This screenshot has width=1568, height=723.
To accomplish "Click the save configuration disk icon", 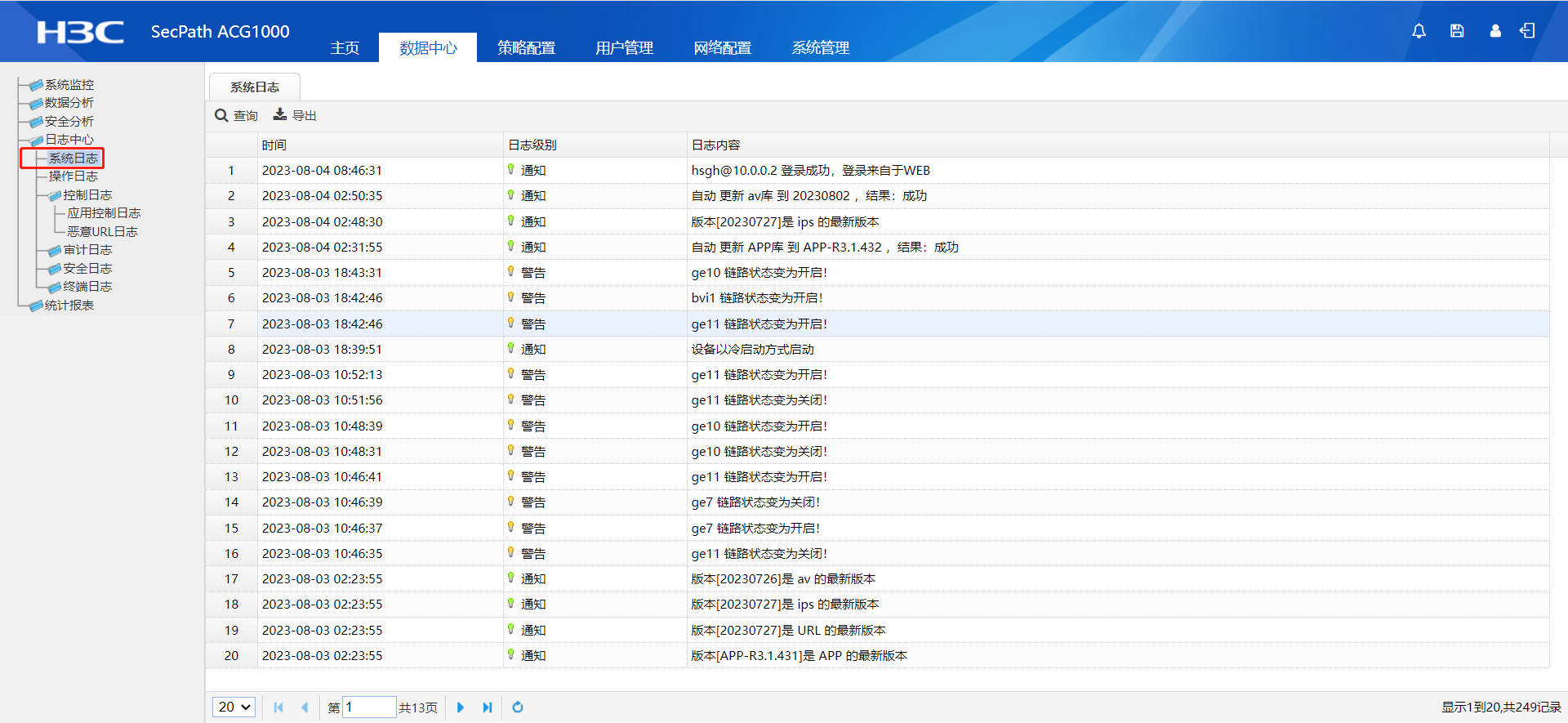I will 1457,31.
